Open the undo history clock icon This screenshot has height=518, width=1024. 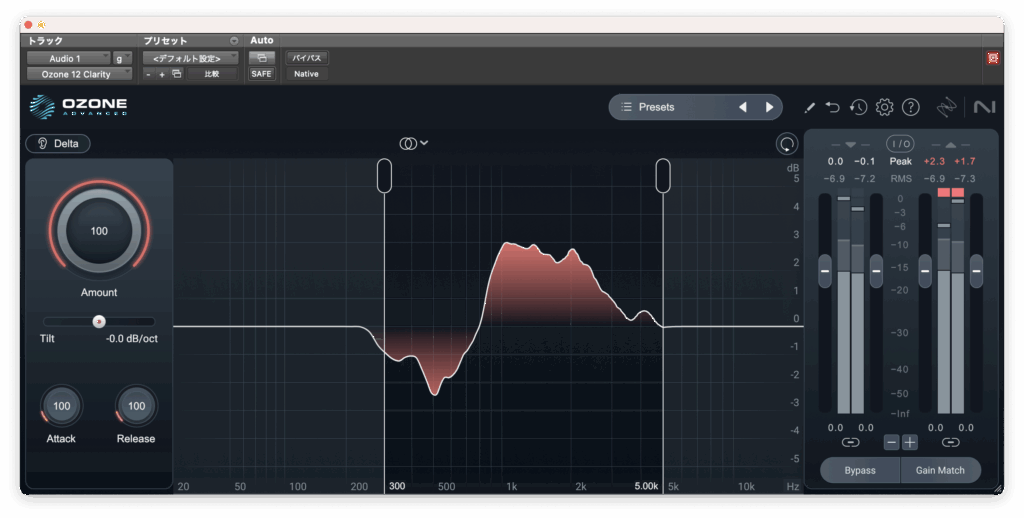tap(858, 107)
